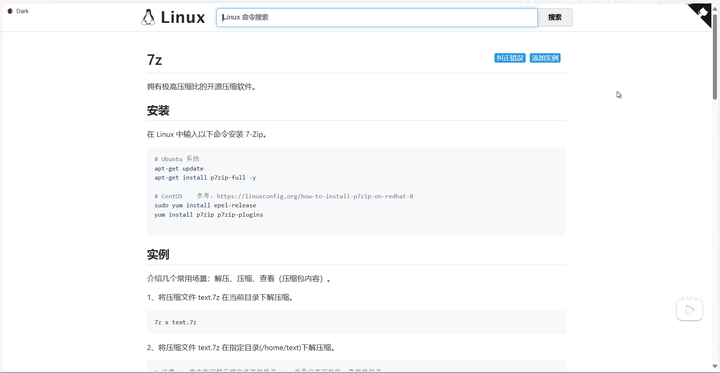Click the bilibili play watermark button

689,309
